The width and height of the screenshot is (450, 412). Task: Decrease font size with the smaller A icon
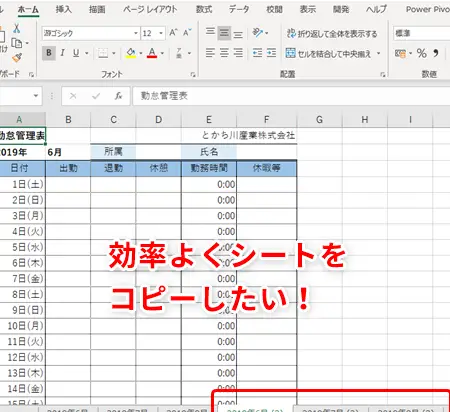coord(187,33)
